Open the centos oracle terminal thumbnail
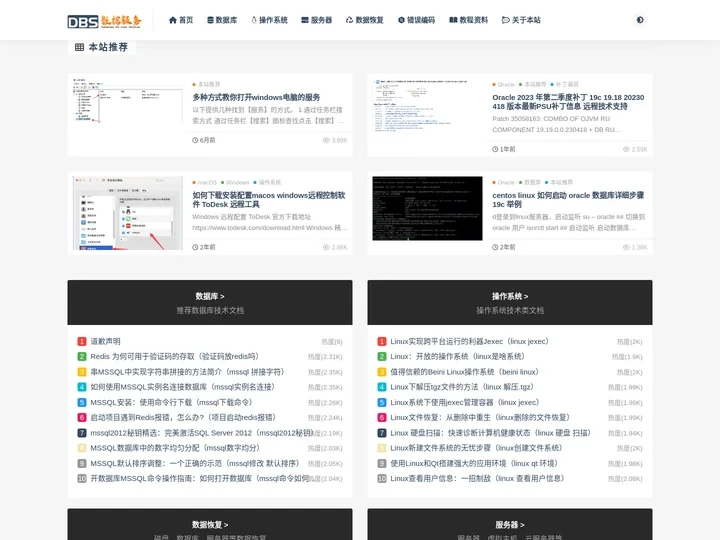This screenshot has width=720, height=540. [x=427, y=208]
